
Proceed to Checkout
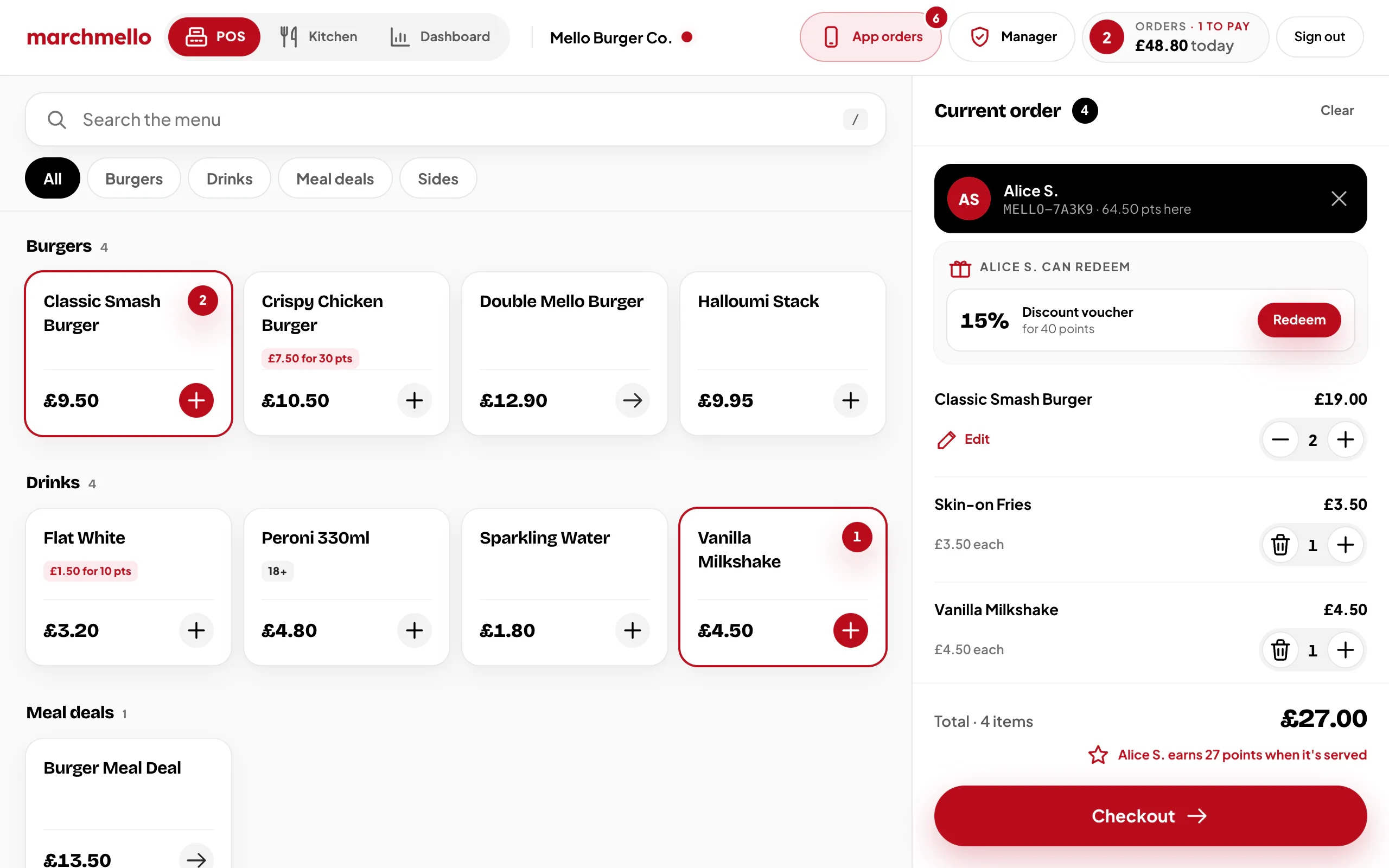(1150, 815)
